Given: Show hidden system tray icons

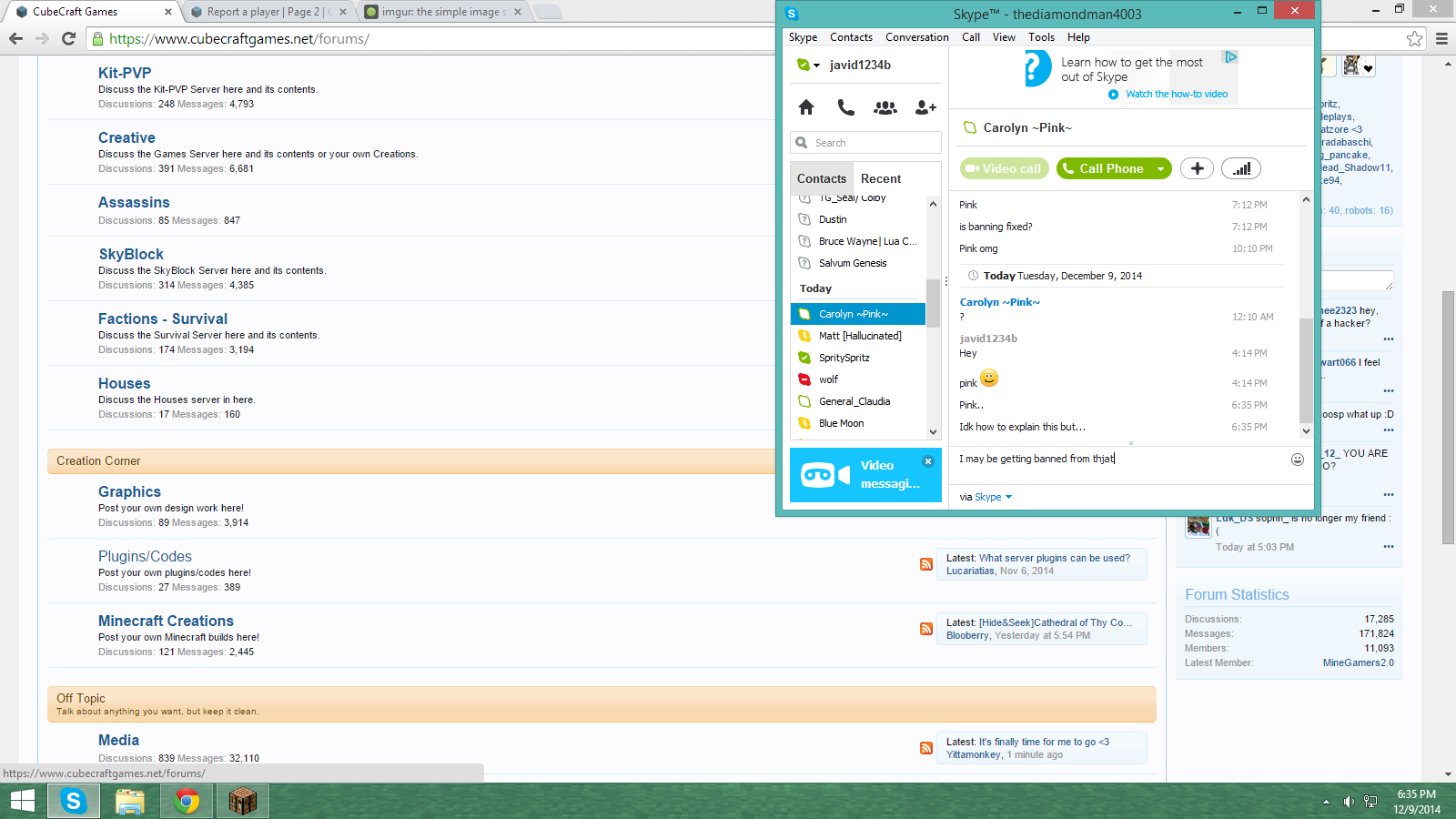Looking at the screenshot, I should click(x=1326, y=802).
